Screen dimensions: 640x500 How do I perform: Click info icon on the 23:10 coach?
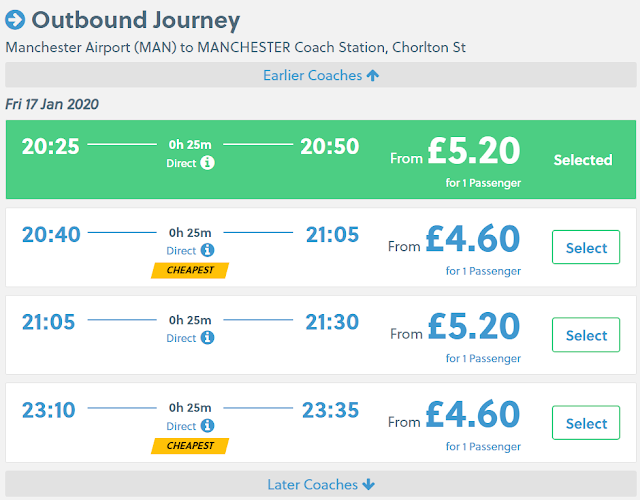[x=207, y=426]
